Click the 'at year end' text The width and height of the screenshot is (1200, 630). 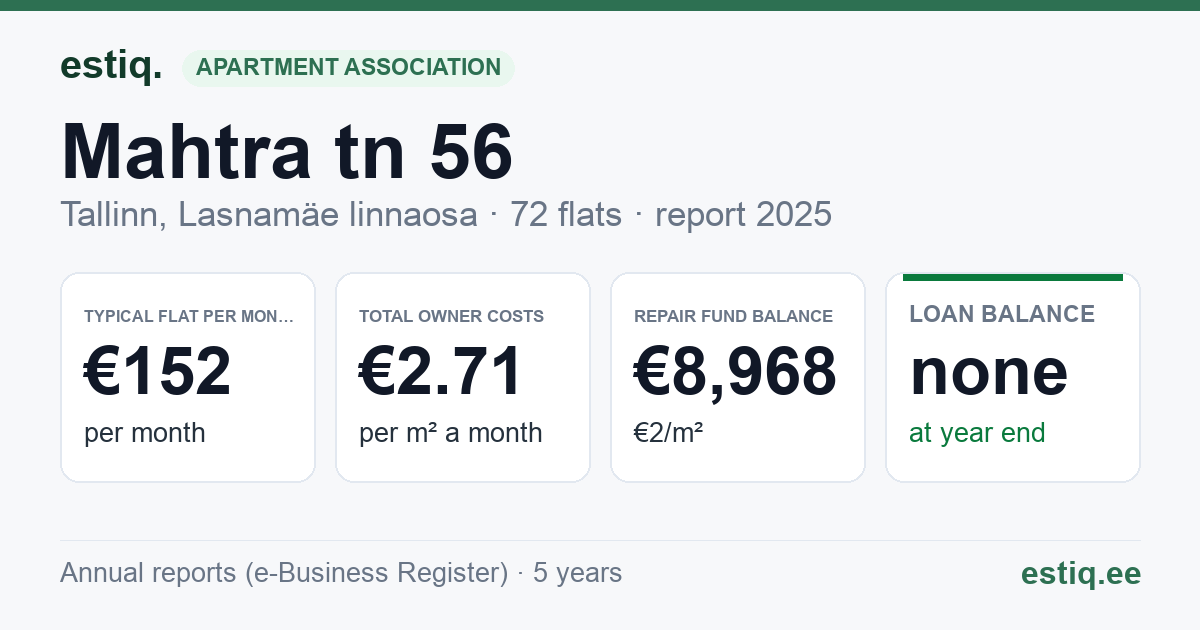click(x=977, y=433)
